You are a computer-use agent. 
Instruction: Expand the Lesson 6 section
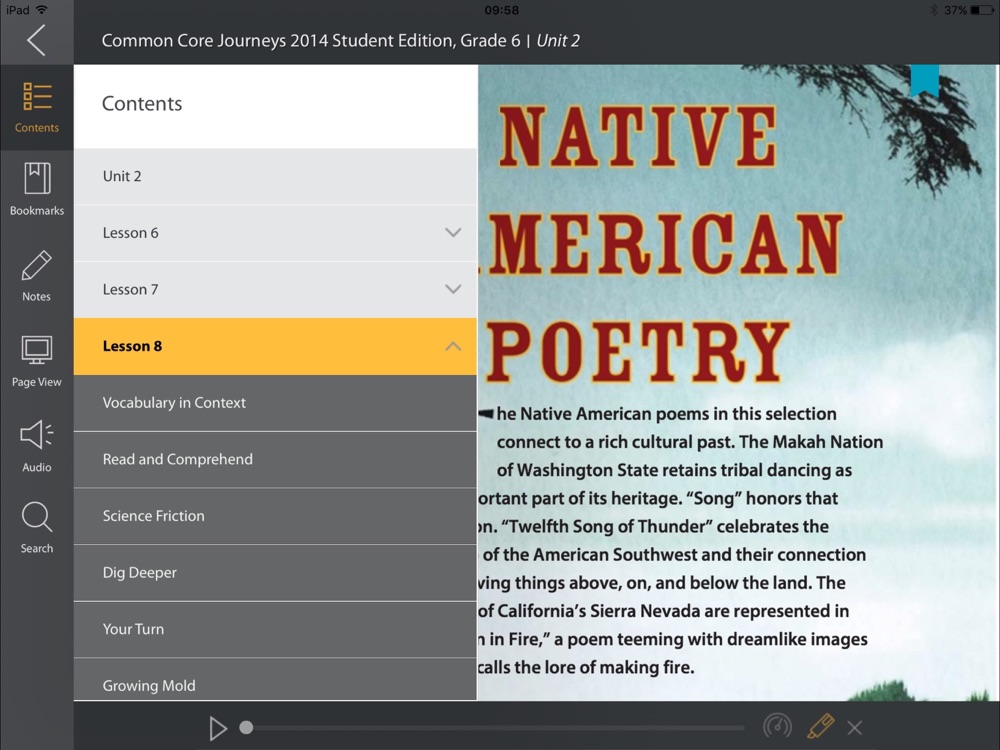(453, 233)
